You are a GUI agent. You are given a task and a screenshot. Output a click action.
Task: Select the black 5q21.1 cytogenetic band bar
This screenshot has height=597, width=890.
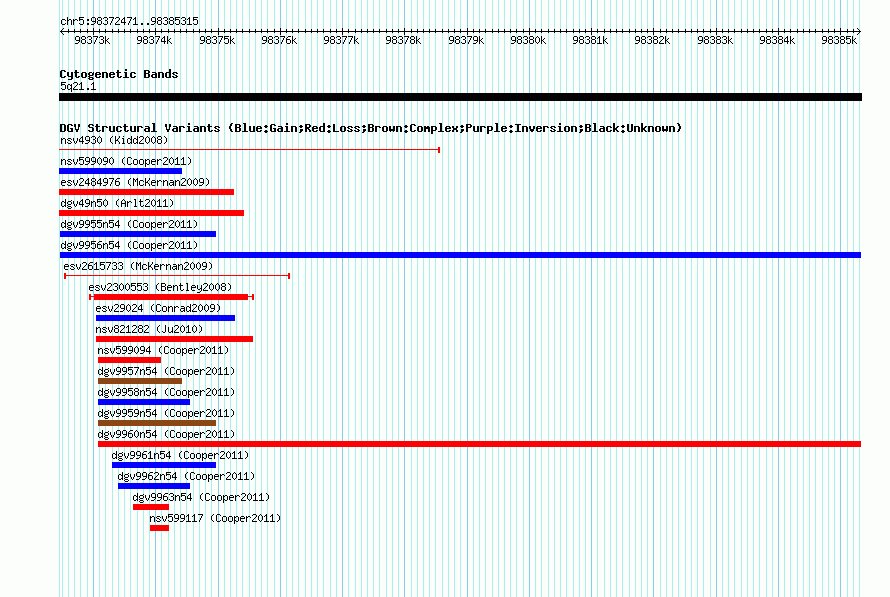pyautogui.click(x=460, y=97)
